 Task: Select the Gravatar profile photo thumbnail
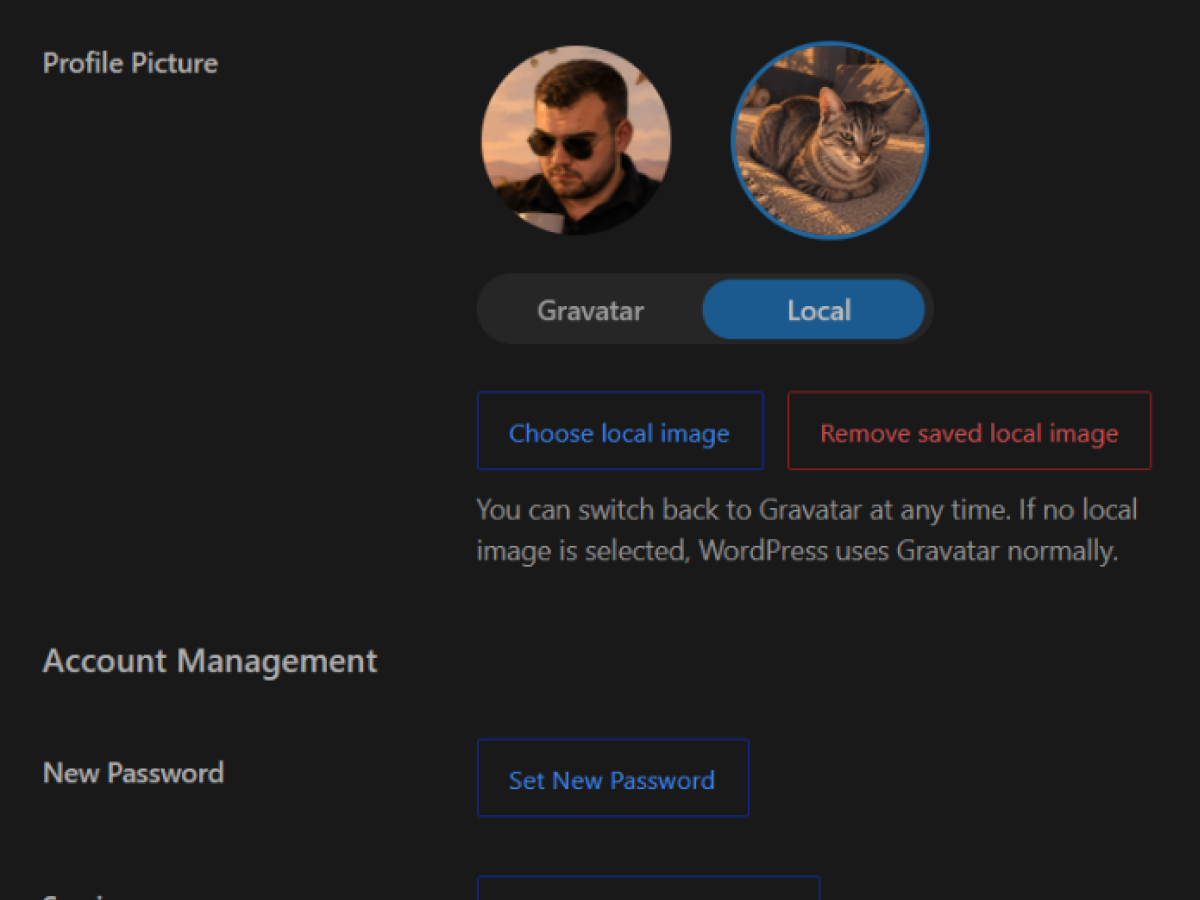[576, 140]
